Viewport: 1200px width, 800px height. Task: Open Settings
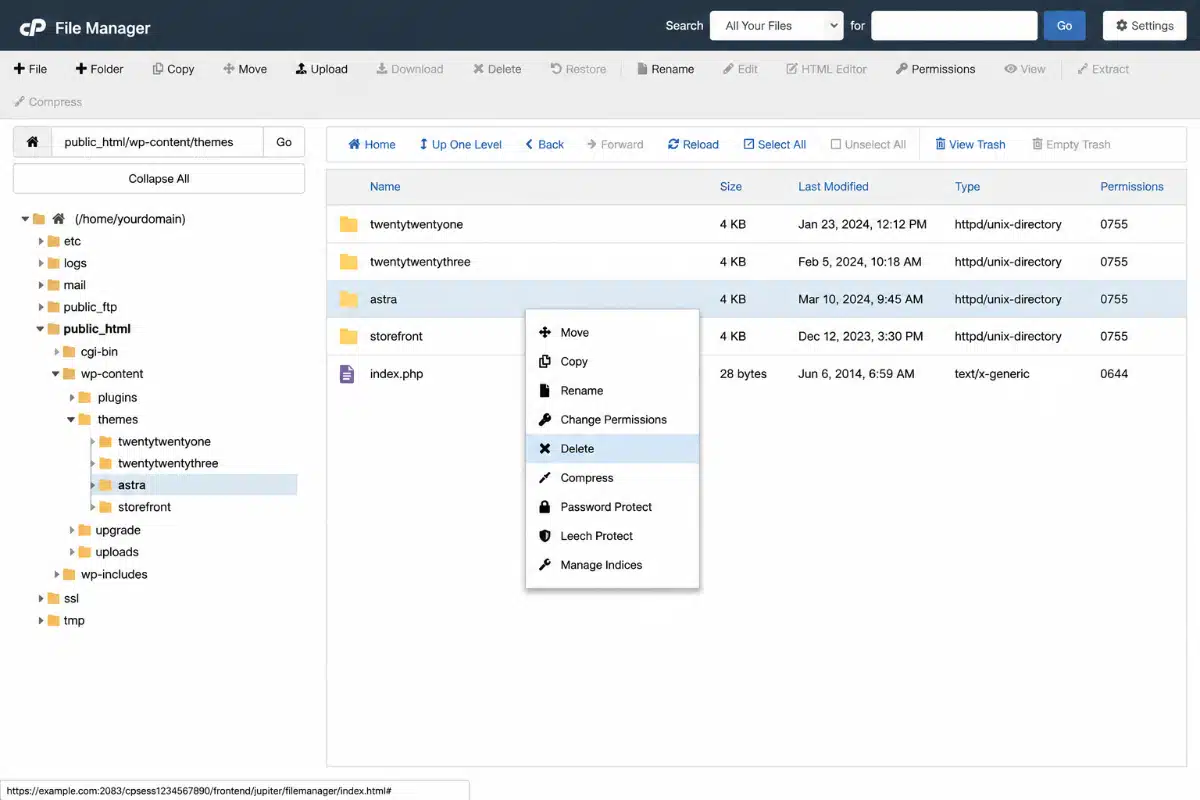(1144, 26)
